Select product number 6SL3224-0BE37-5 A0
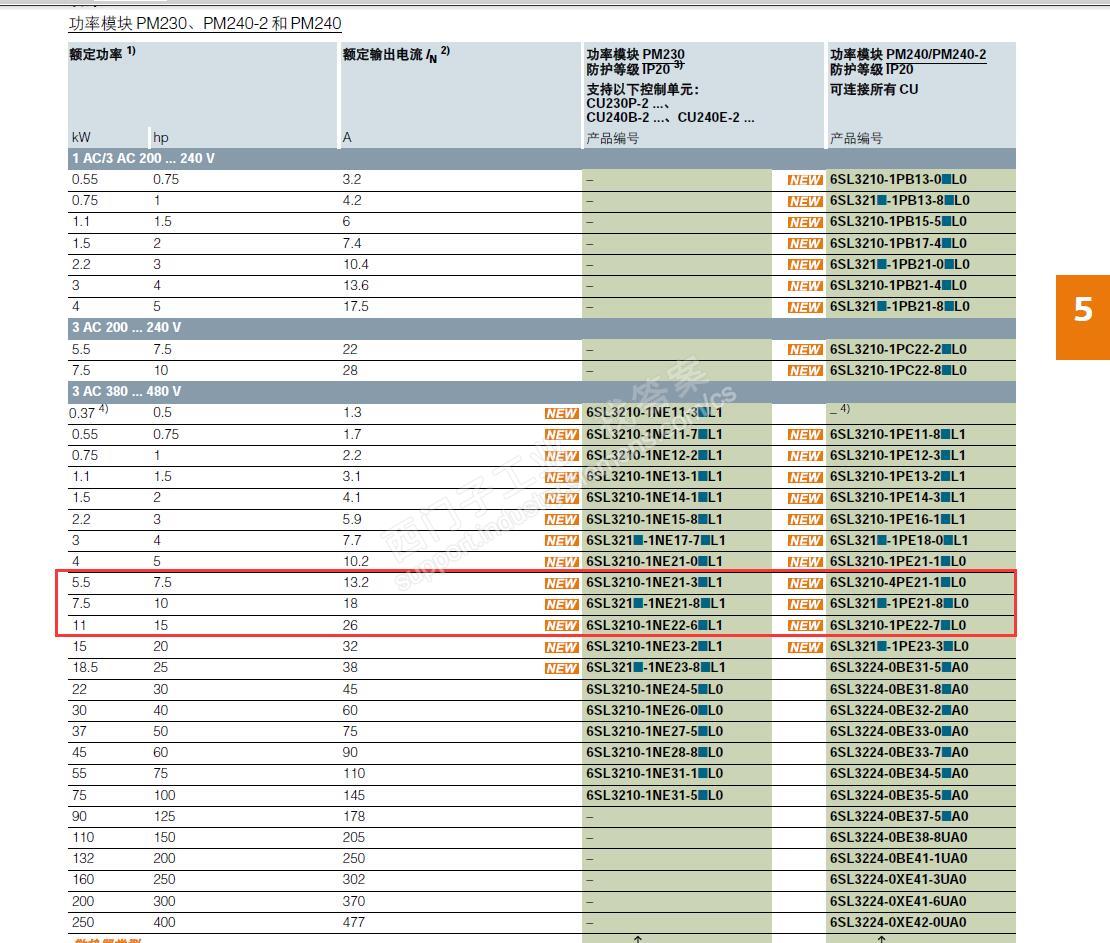Image resolution: width=1110 pixels, height=943 pixels. 899,816
